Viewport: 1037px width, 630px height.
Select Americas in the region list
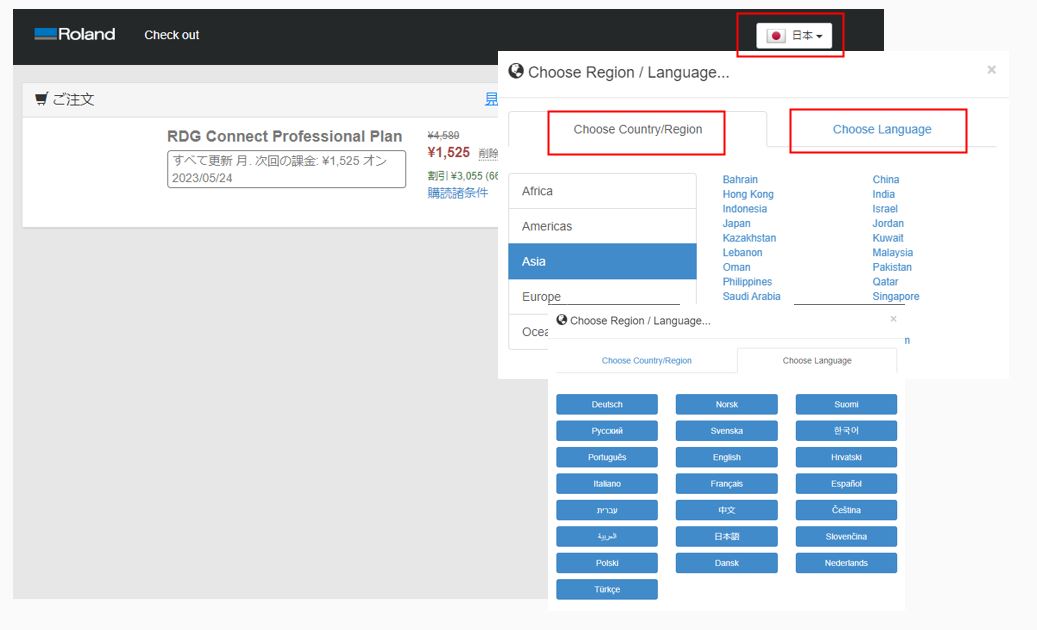pyautogui.click(x=602, y=226)
